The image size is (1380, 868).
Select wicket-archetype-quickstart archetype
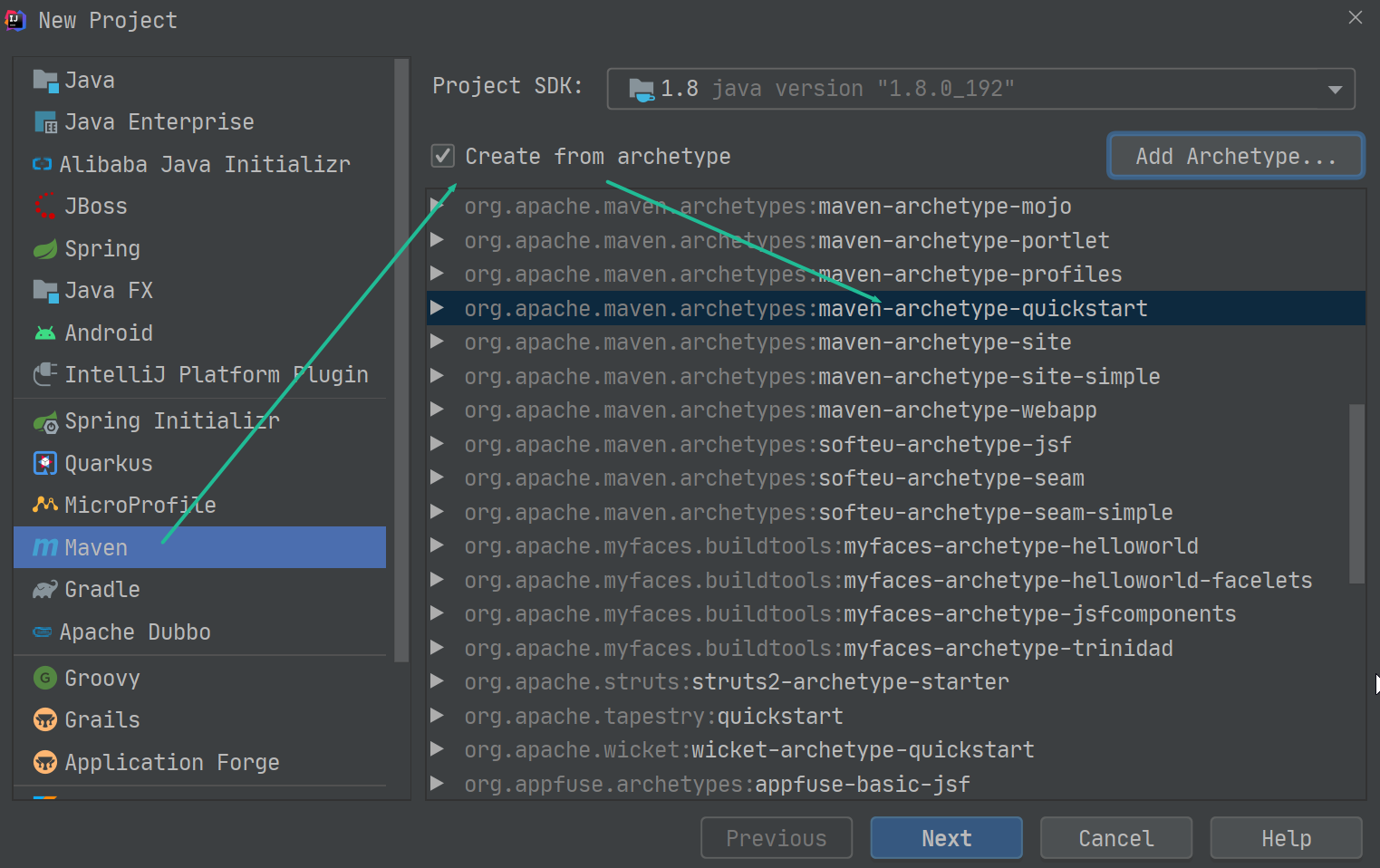pyautogui.click(x=896, y=750)
